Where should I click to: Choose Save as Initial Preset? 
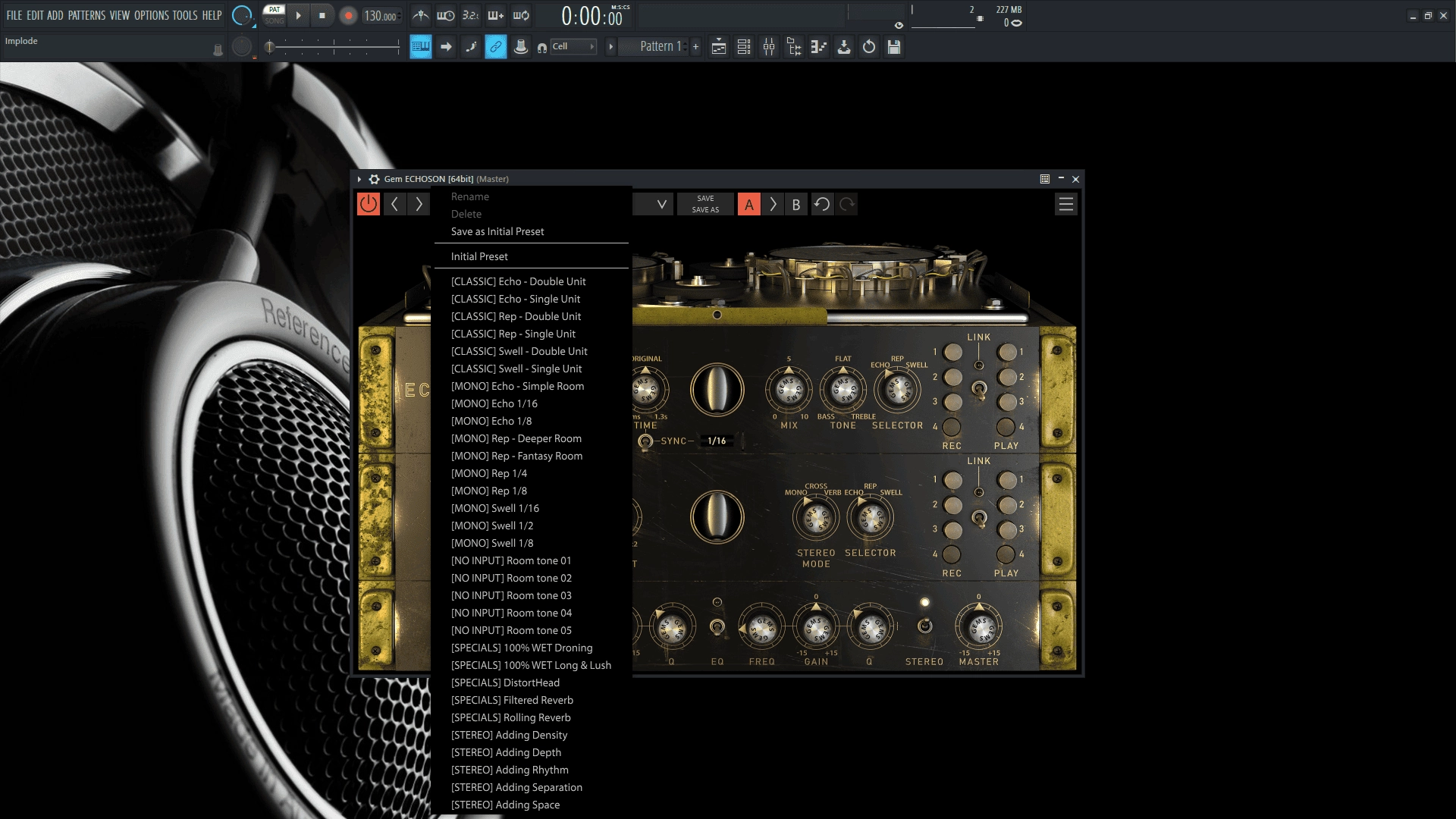click(532, 231)
